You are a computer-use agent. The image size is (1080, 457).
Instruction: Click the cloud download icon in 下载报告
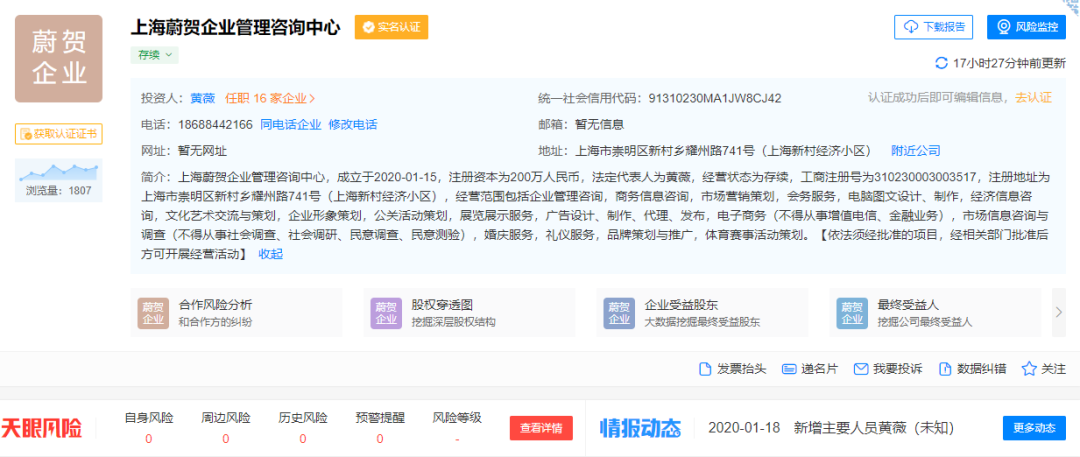[x=911, y=27]
